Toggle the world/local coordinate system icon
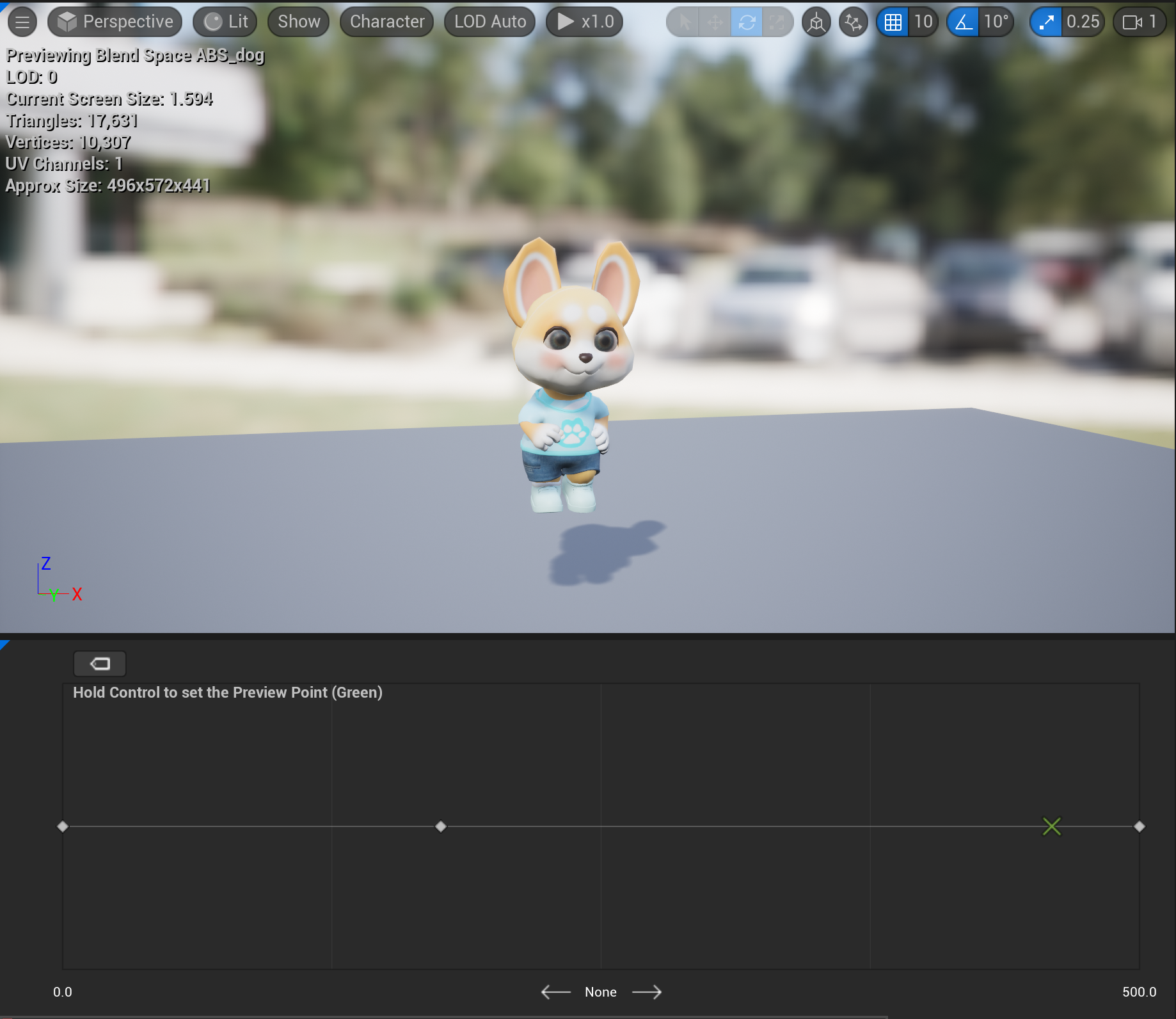 coord(816,22)
